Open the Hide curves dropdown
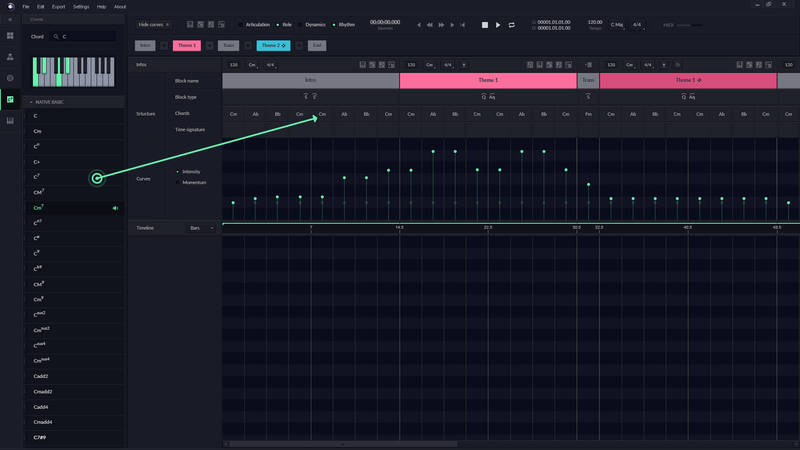The width and height of the screenshot is (800, 450). [153, 25]
